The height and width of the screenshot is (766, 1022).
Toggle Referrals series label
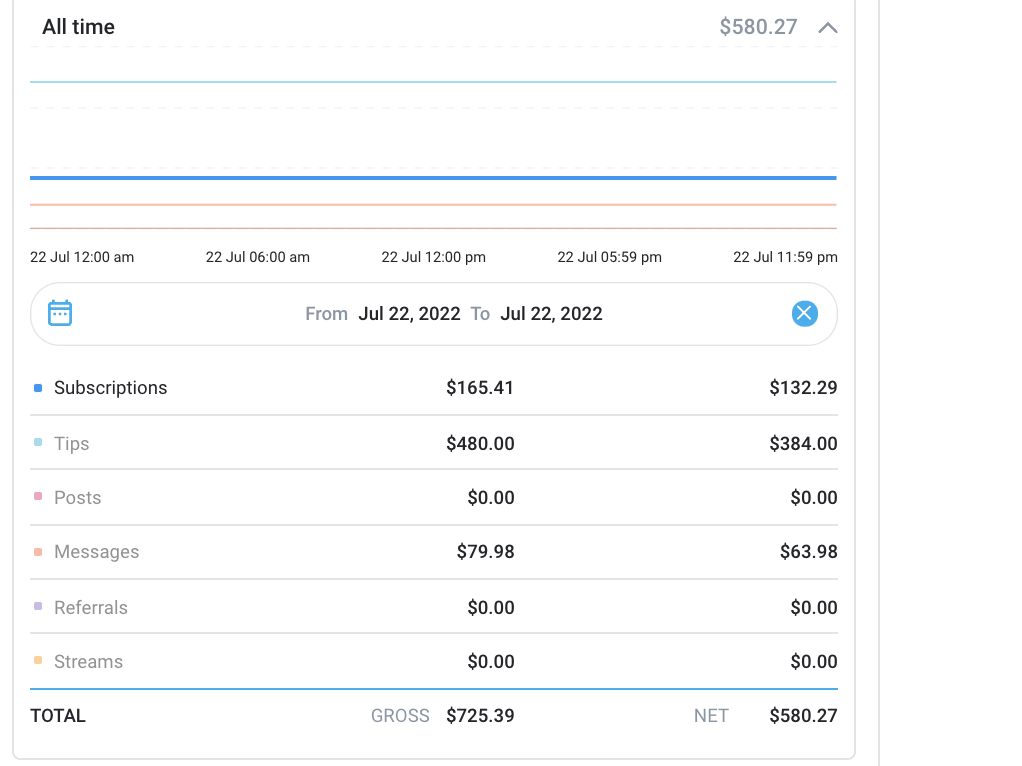90,608
